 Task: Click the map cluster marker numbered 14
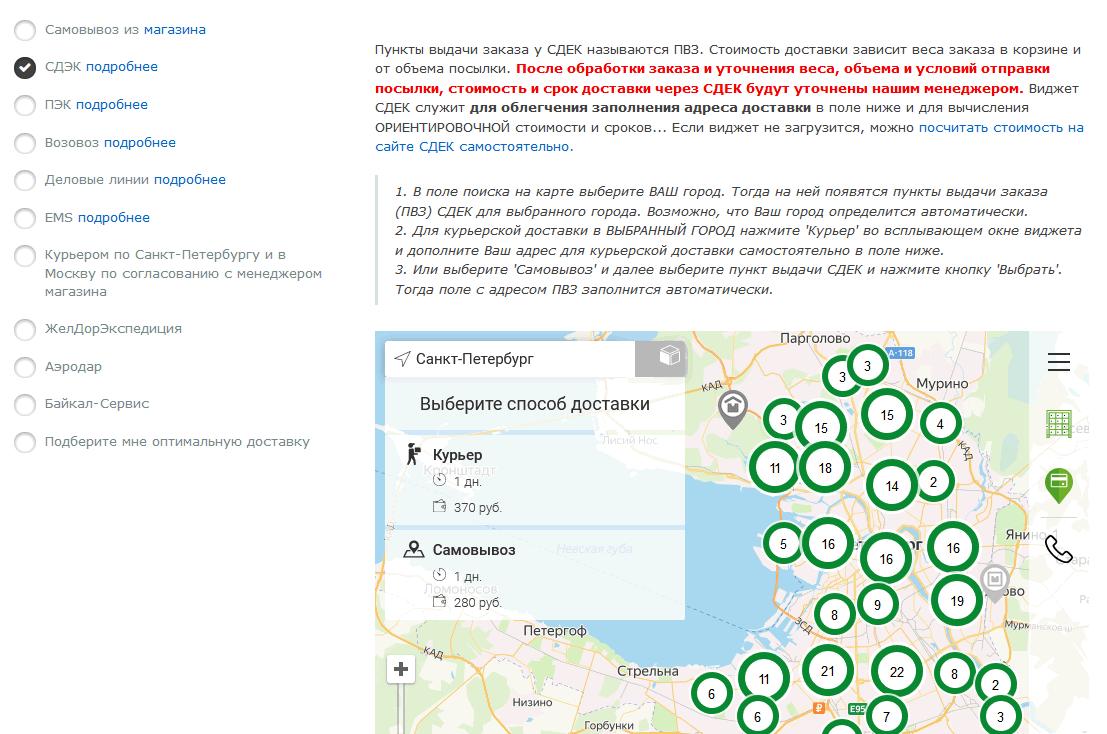click(x=892, y=486)
